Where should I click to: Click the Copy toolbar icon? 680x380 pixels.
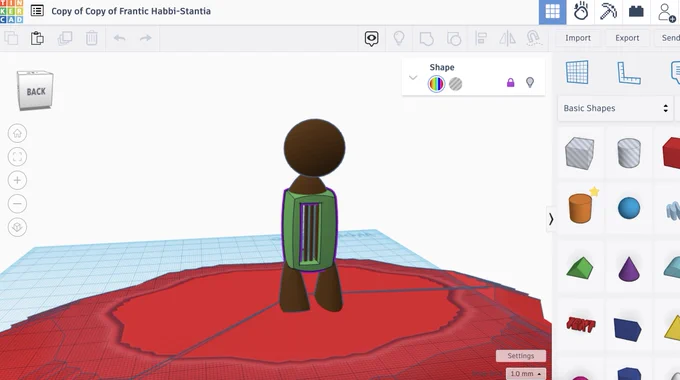11,38
